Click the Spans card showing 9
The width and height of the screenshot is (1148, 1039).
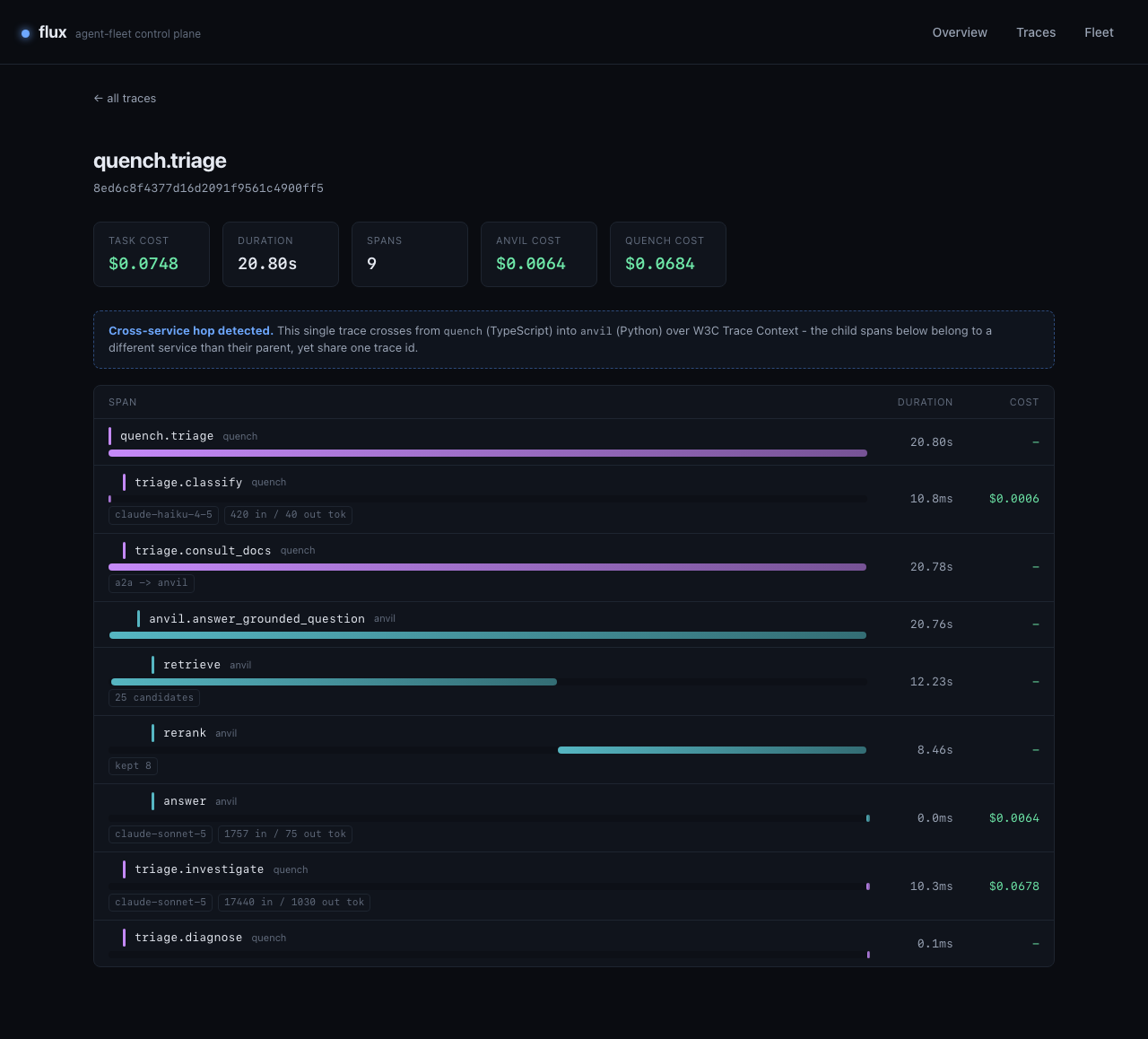410,255
